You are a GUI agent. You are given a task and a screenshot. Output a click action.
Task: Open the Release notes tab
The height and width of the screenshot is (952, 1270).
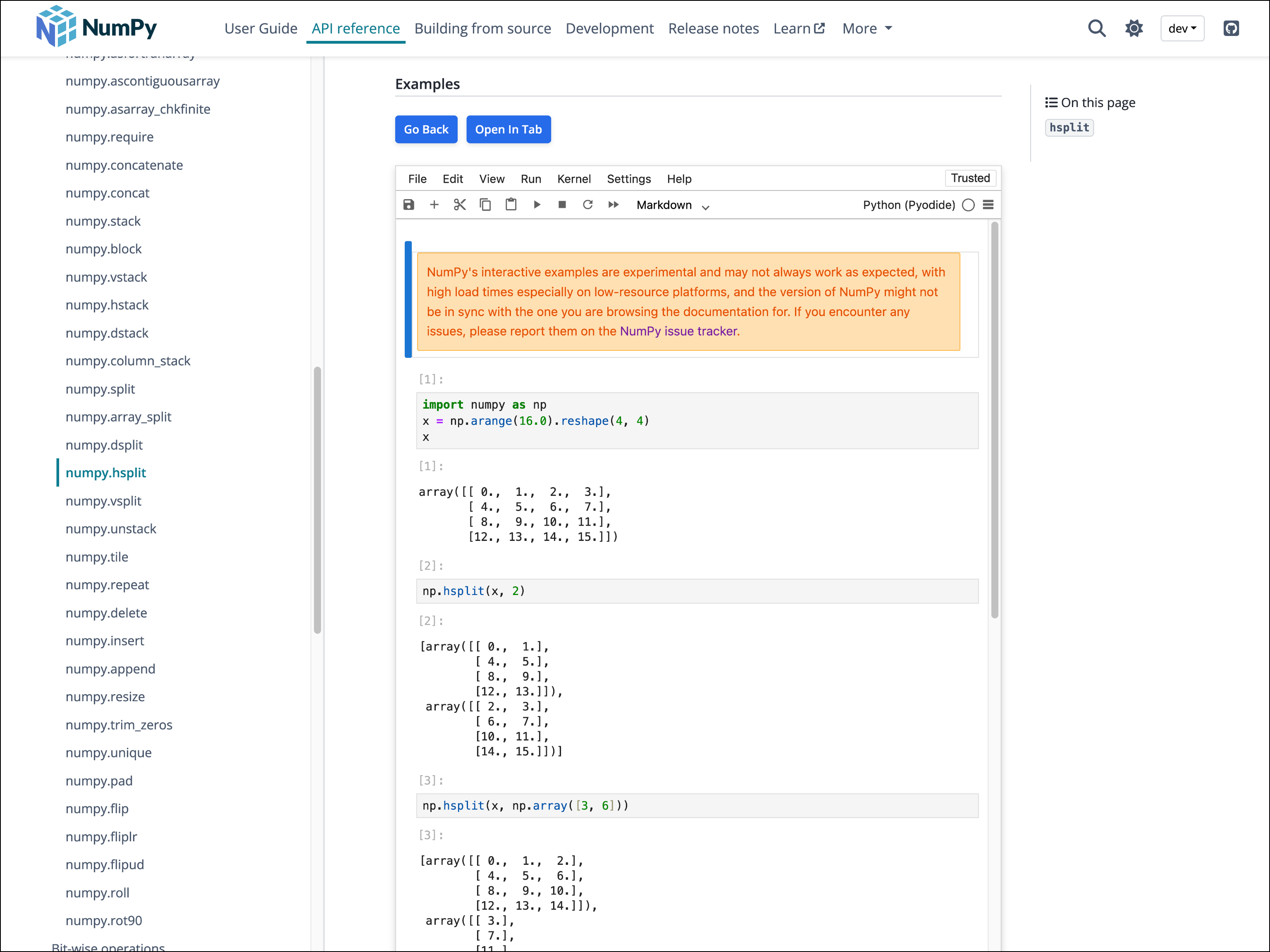point(713,28)
